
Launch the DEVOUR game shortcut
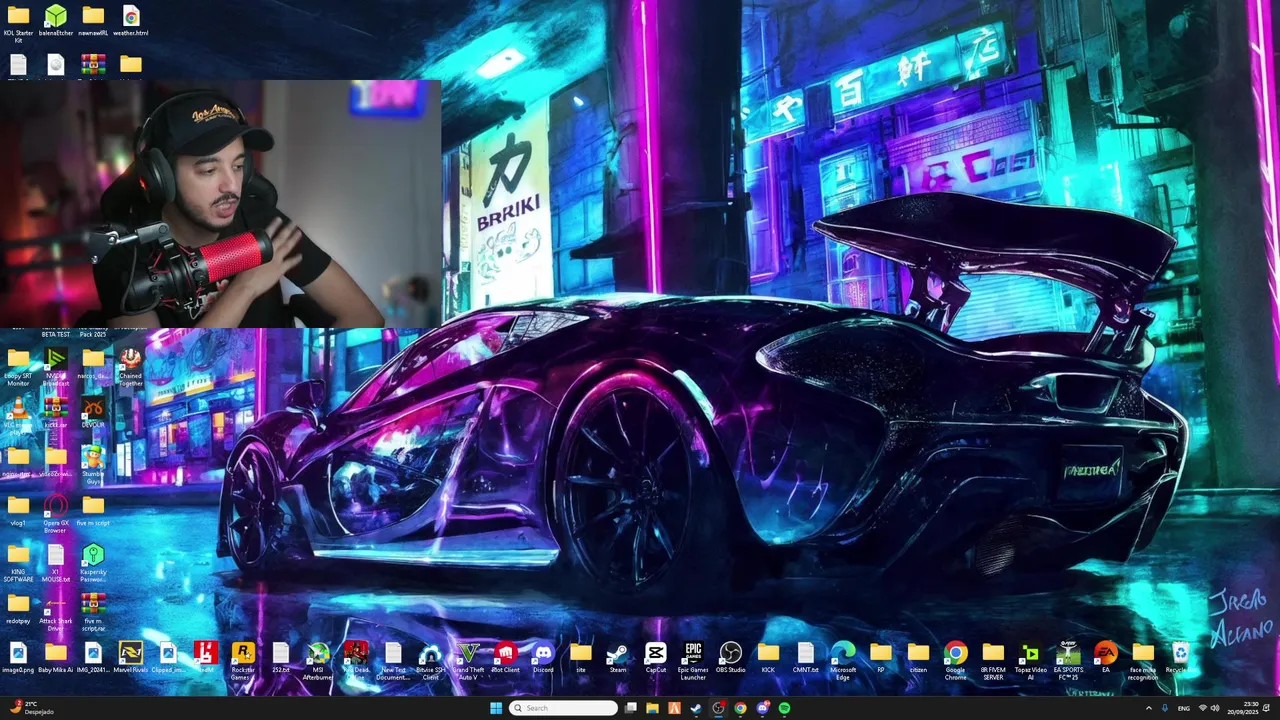point(93,411)
